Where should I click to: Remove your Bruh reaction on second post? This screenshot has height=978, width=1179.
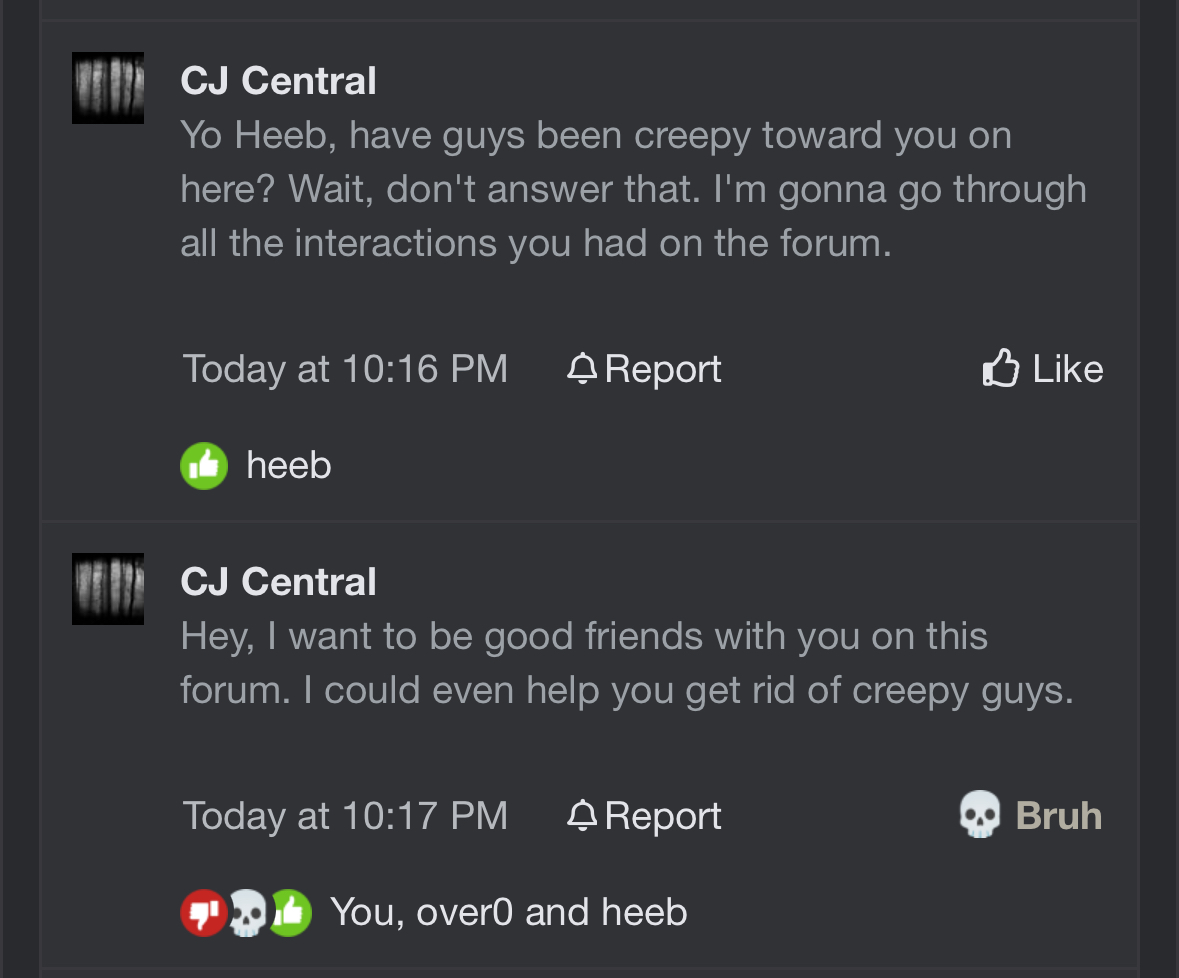click(x=1030, y=815)
